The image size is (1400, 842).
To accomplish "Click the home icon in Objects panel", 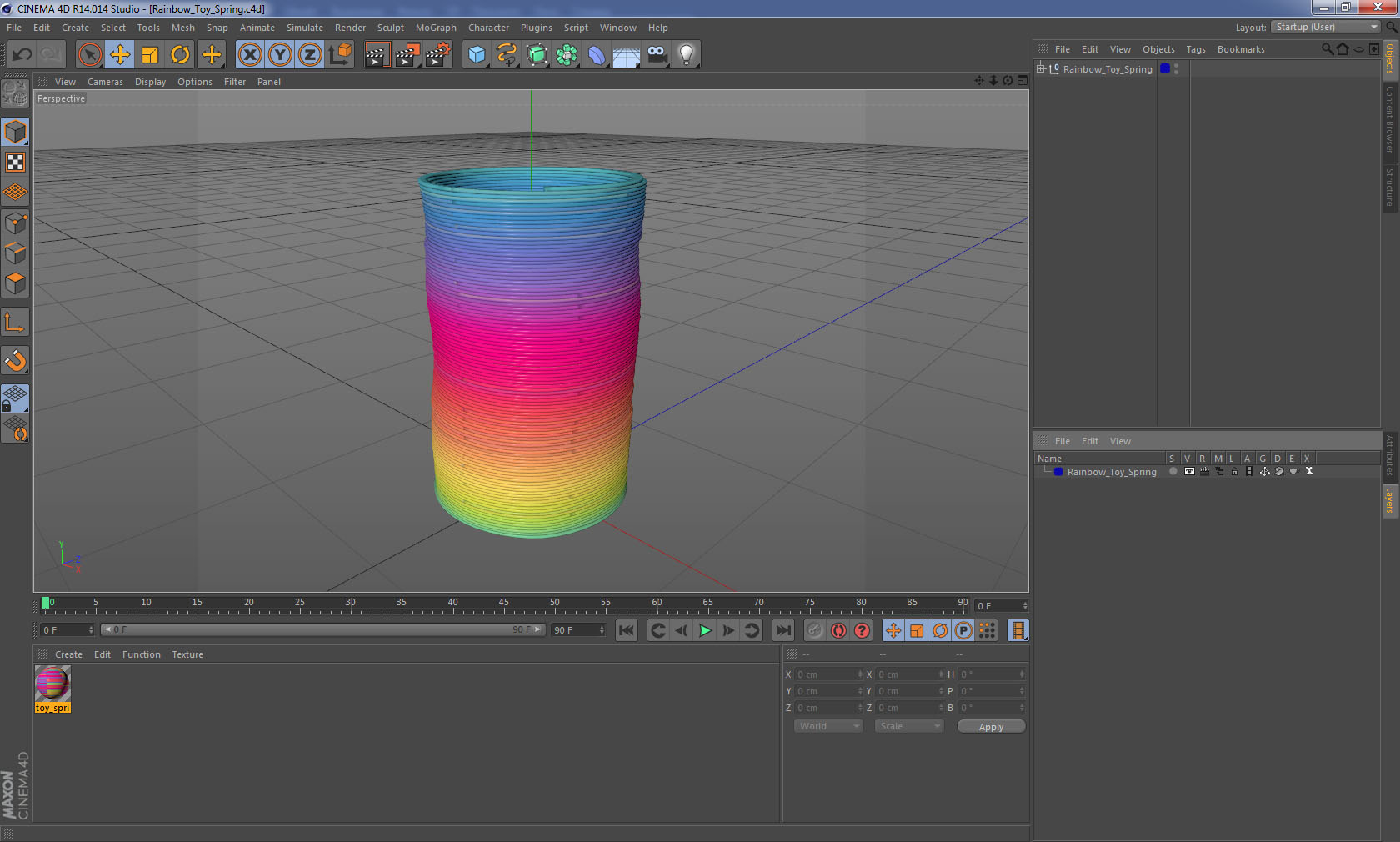I will click(x=1342, y=49).
